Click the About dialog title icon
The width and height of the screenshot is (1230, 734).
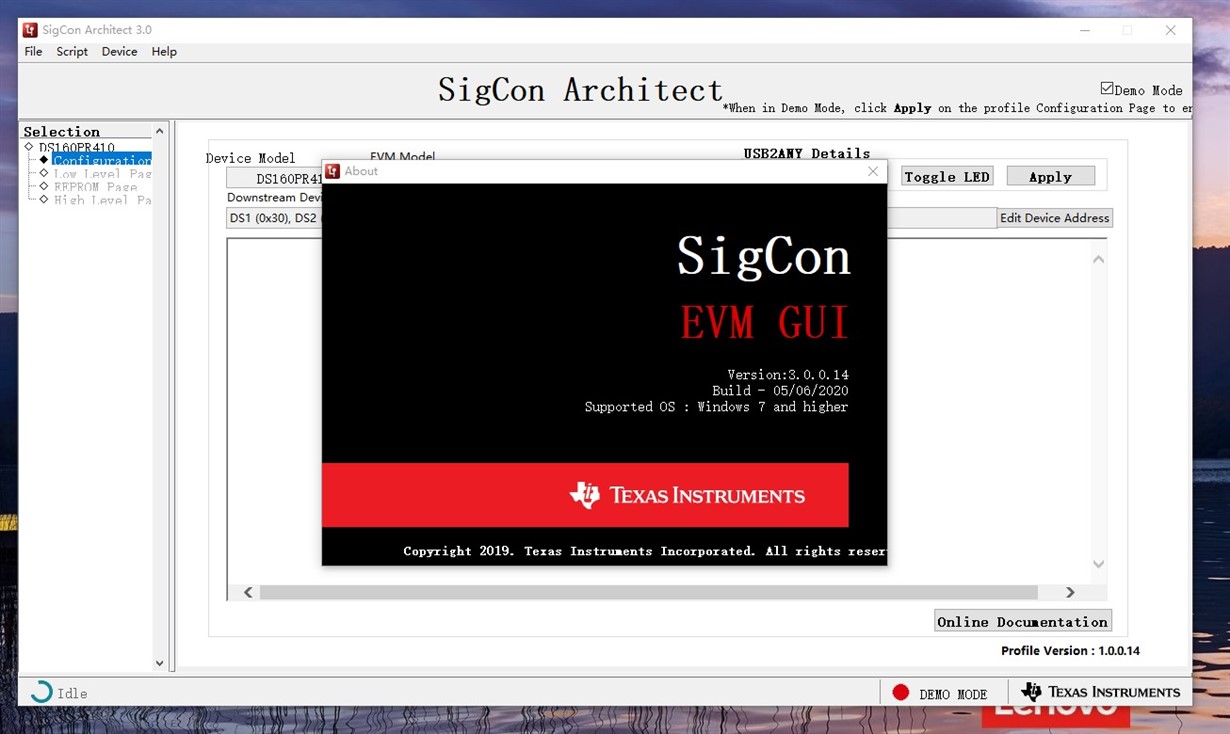pyautogui.click(x=333, y=171)
